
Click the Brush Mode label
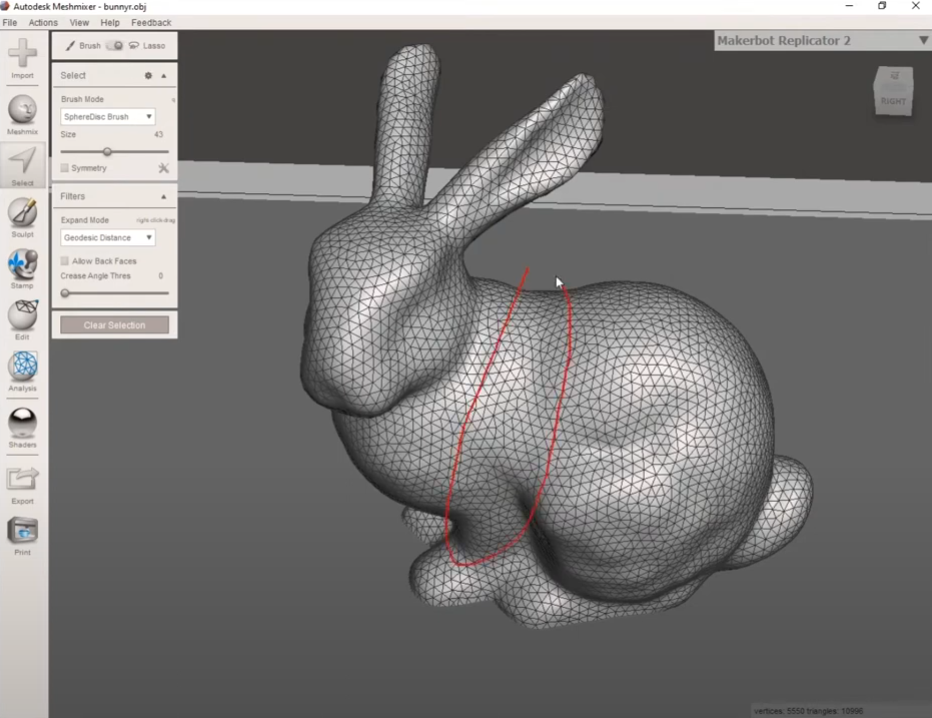tap(82, 99)
